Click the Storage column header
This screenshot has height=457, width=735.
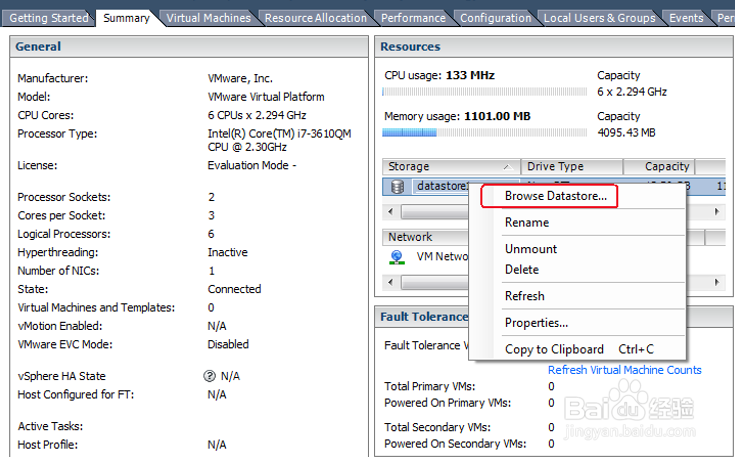click(x=451, y=166)
